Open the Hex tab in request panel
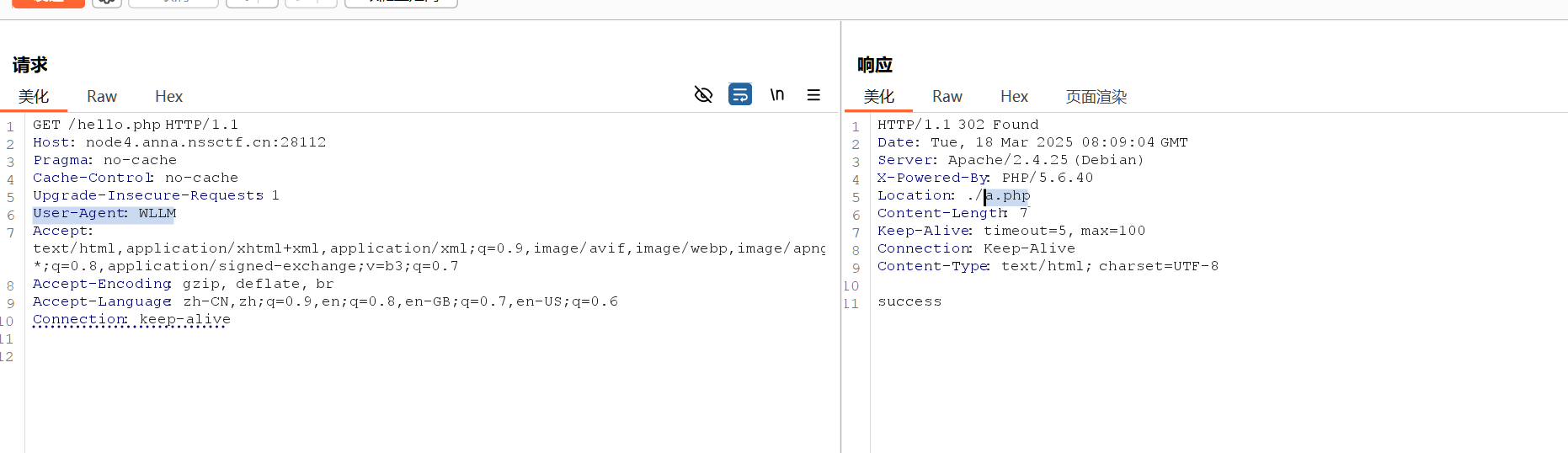 click(x=168, y=97)
